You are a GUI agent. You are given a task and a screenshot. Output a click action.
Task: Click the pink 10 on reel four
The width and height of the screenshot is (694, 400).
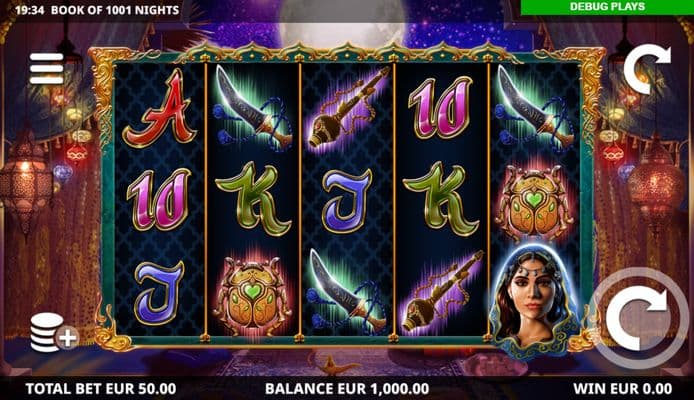click(x=440, y=108)
